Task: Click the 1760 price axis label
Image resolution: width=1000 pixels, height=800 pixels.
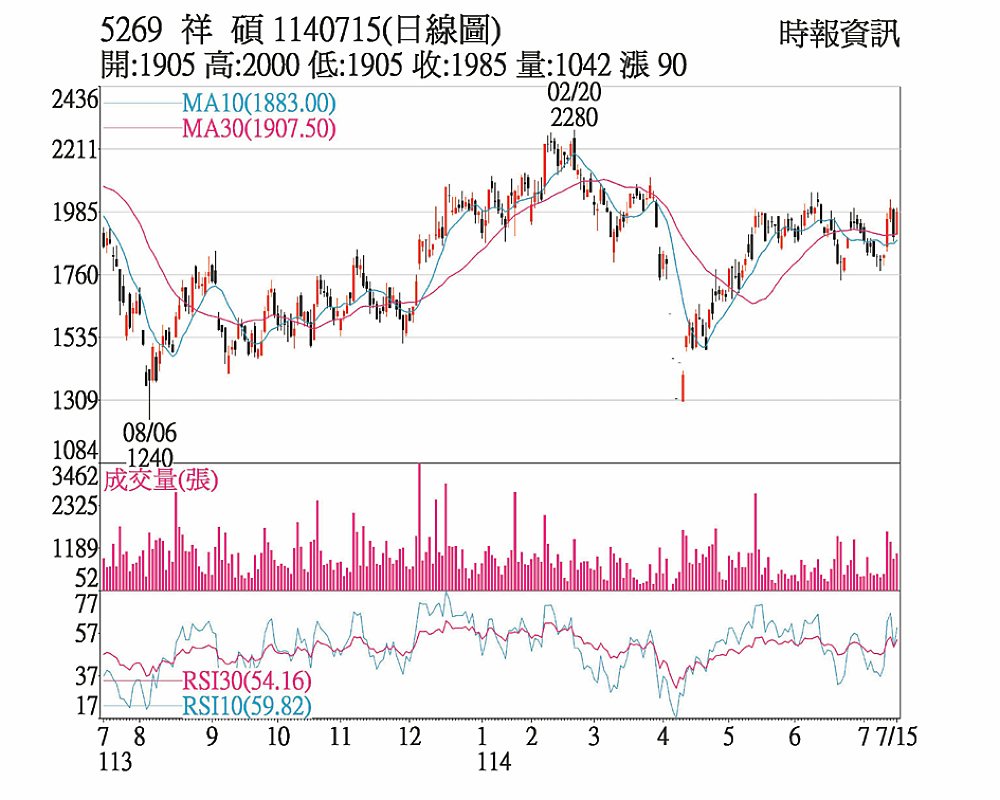Action: click(x=75, y=276)
